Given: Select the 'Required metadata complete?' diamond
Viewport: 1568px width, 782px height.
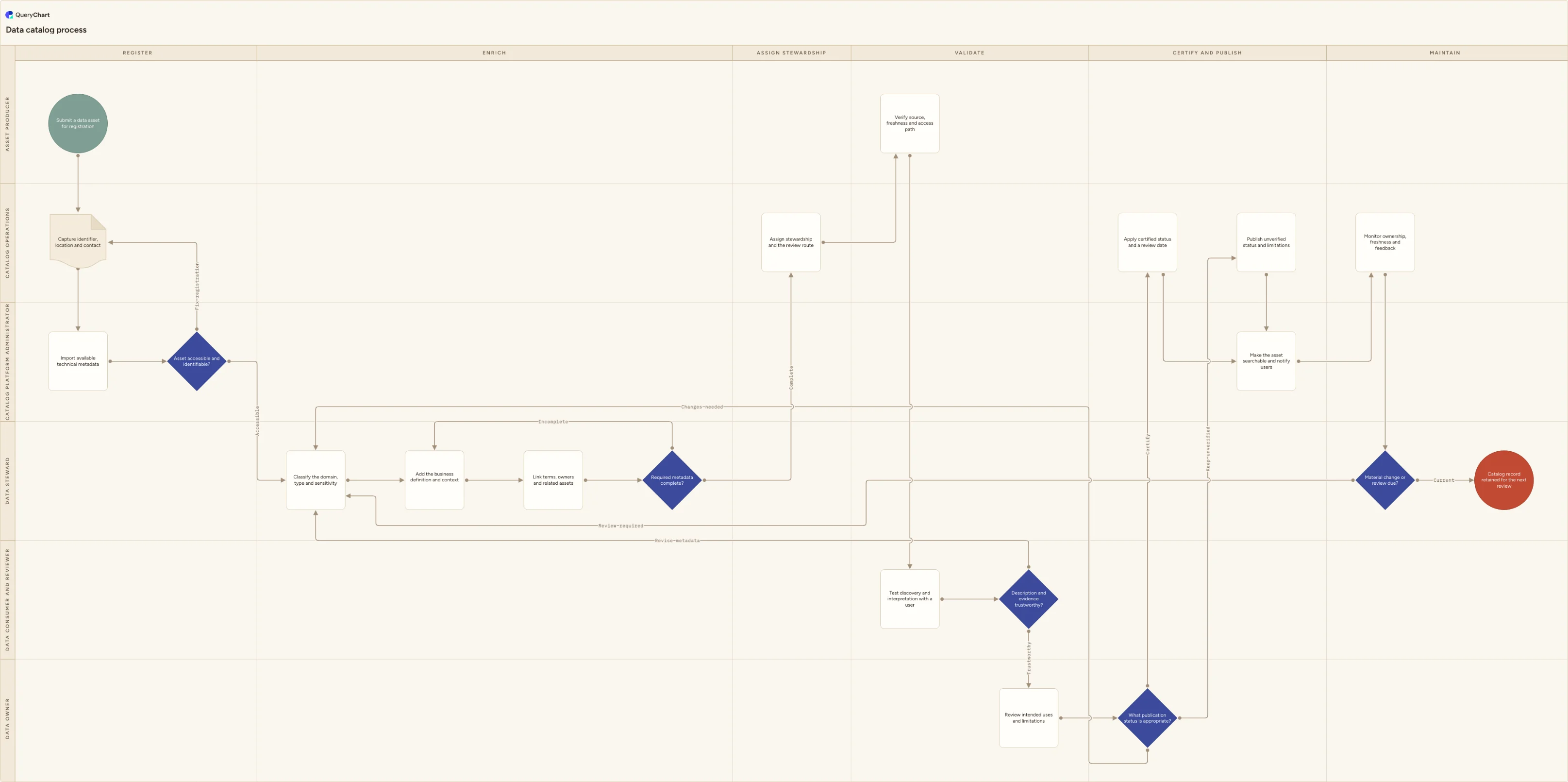Looking at the screenshot, I should tap(672, 480).
